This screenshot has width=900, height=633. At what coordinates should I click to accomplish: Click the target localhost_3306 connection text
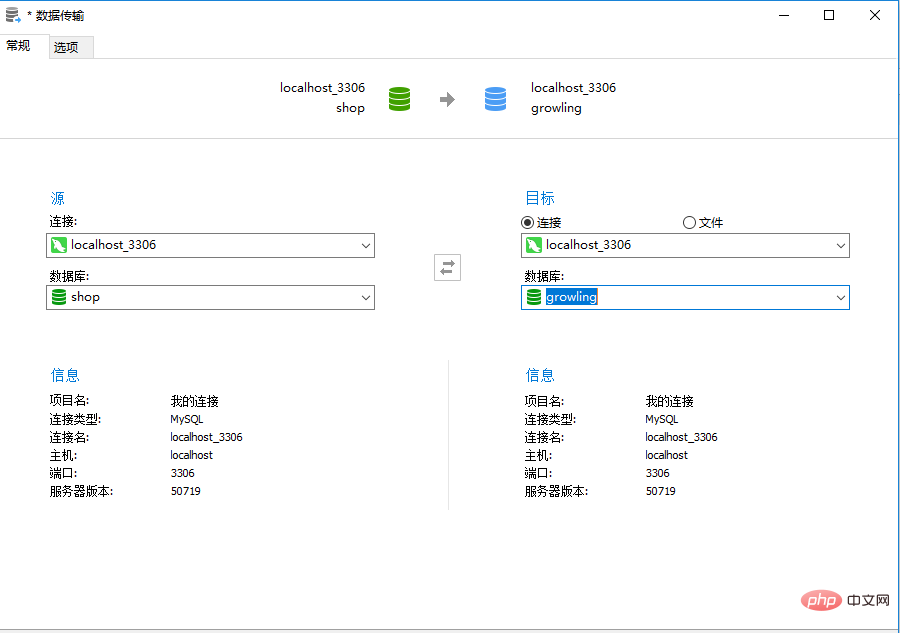588,245
